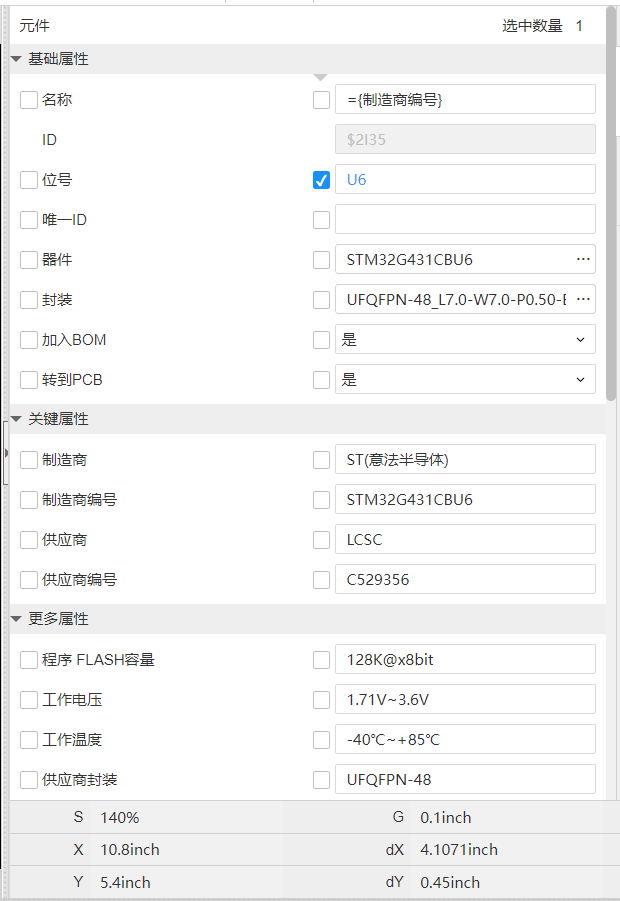
Task: Collapse the 更多属性 section
Action: click(x=16, y=619)
